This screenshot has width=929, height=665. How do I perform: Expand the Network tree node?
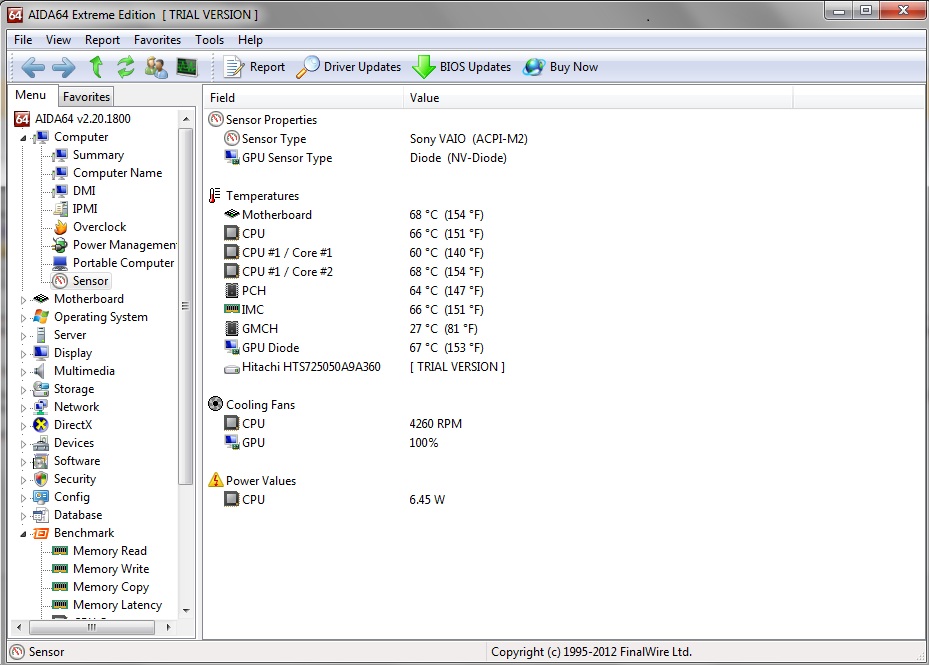coord(23,408)
